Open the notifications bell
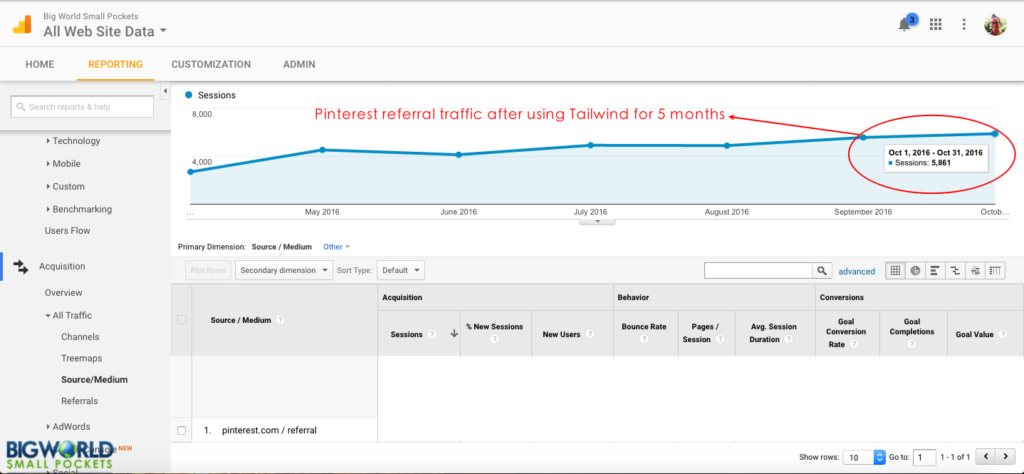 pyautogui.click(x=906, y=25)
